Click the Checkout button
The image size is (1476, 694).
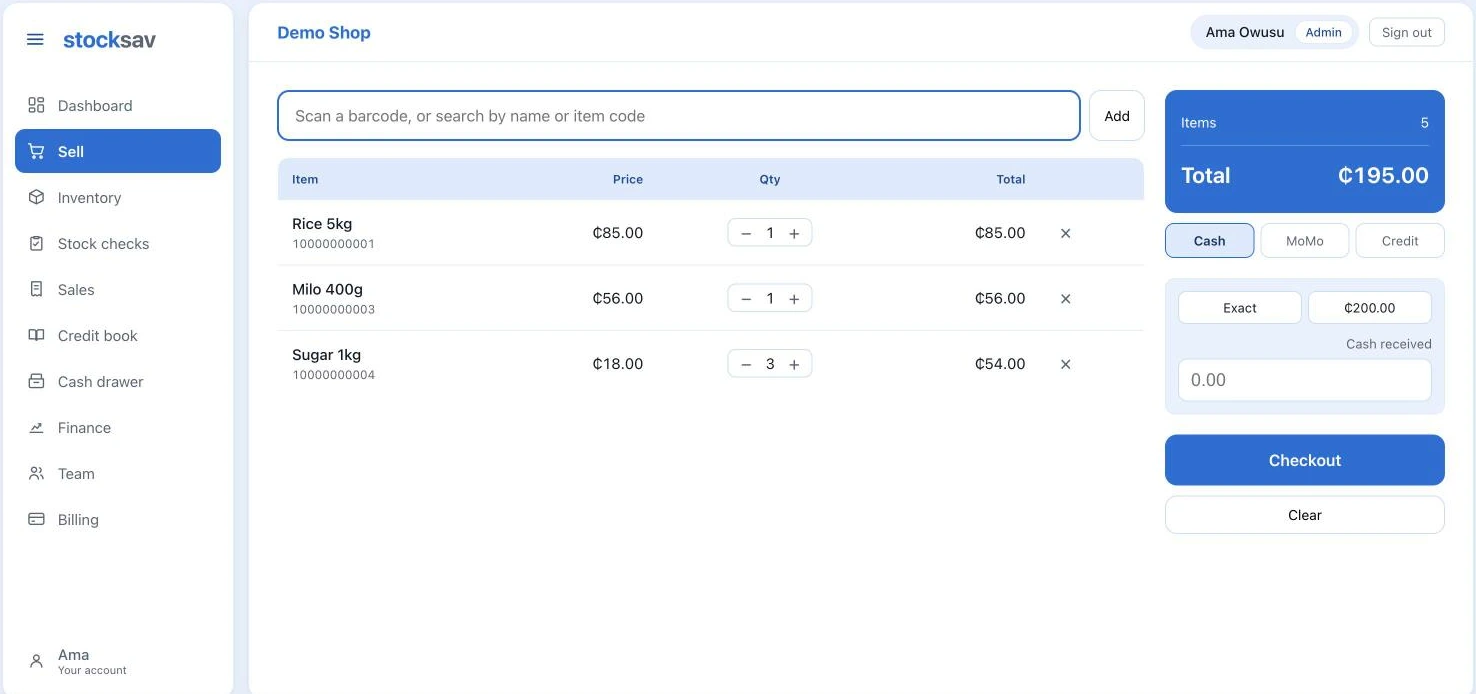(x=1305, y=460)
